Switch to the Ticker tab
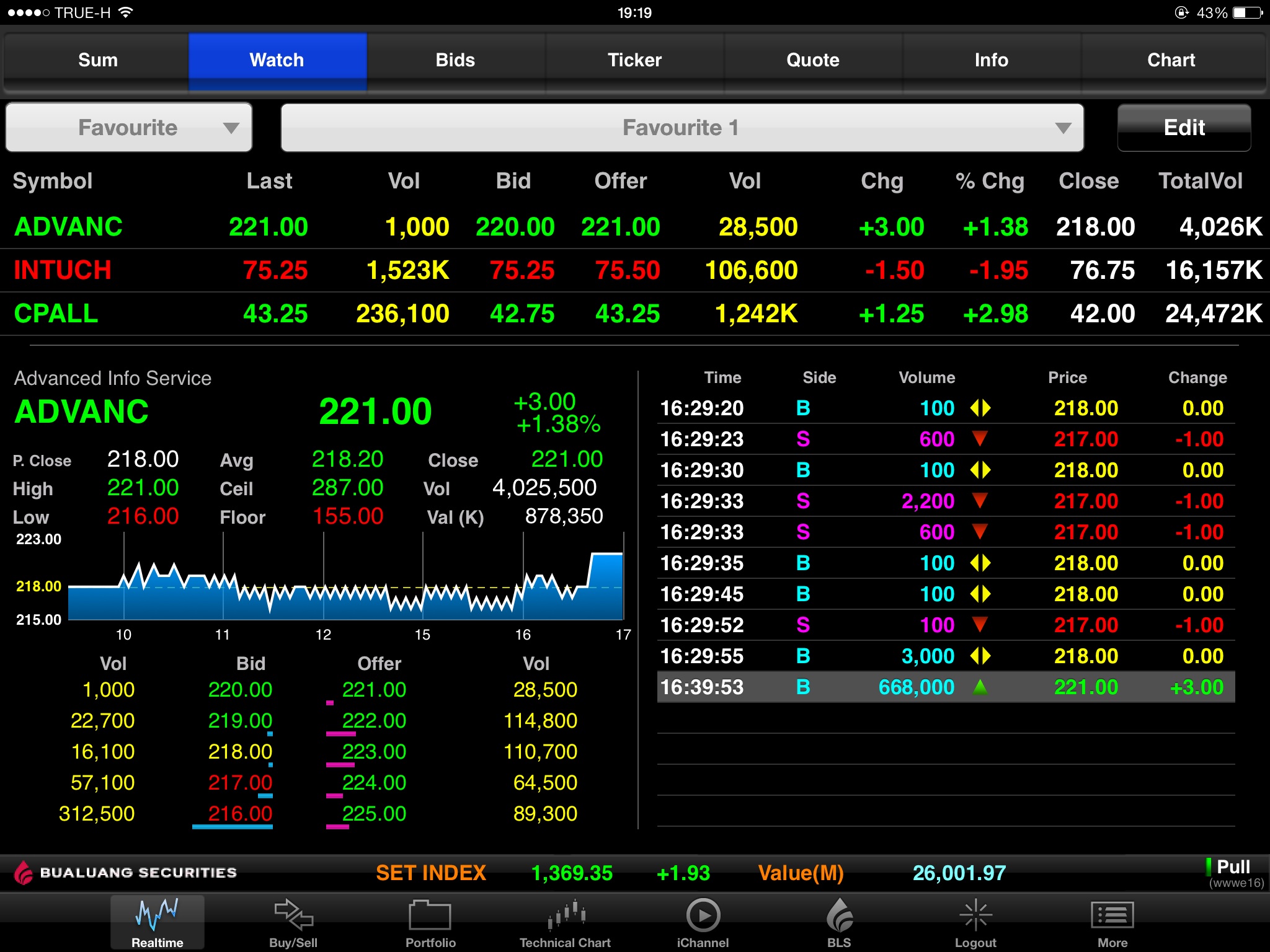Viewport: 1270px width, 952px height. 634,60
